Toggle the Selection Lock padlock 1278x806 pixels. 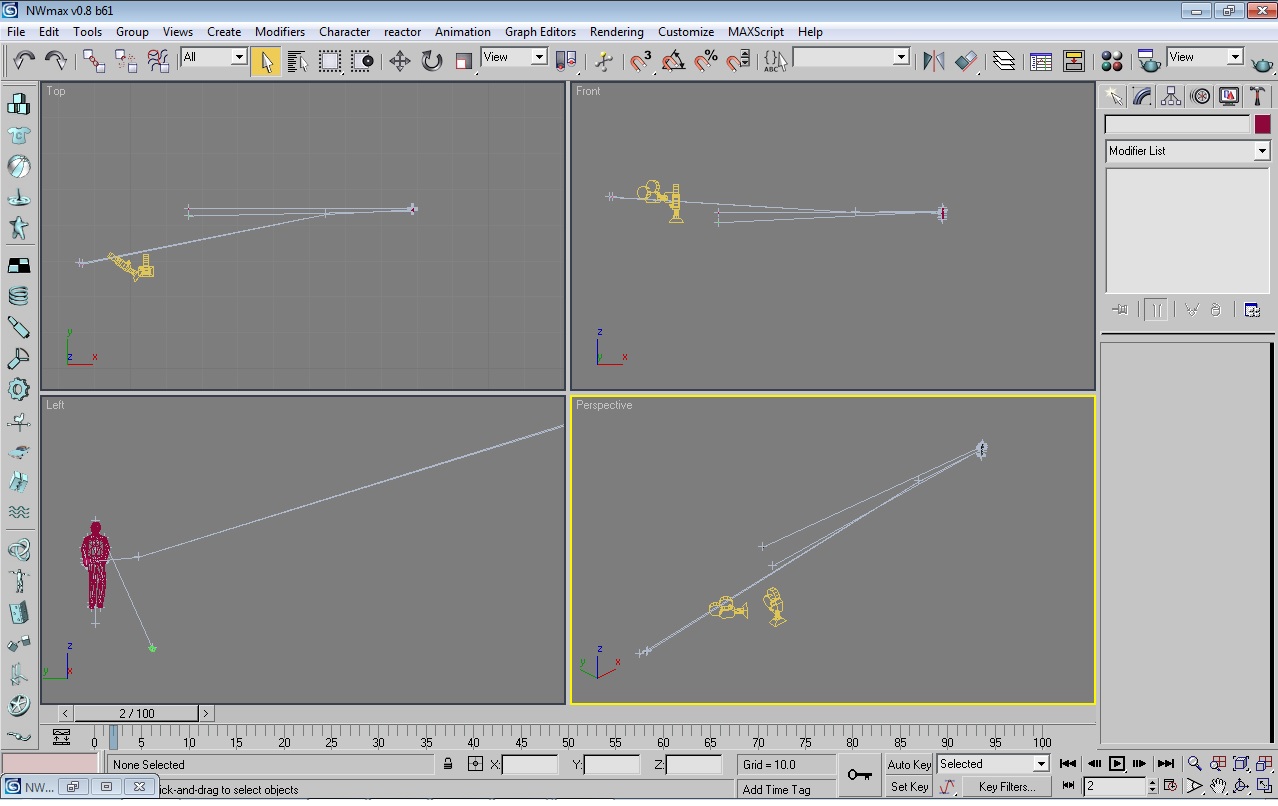(448, 764)
